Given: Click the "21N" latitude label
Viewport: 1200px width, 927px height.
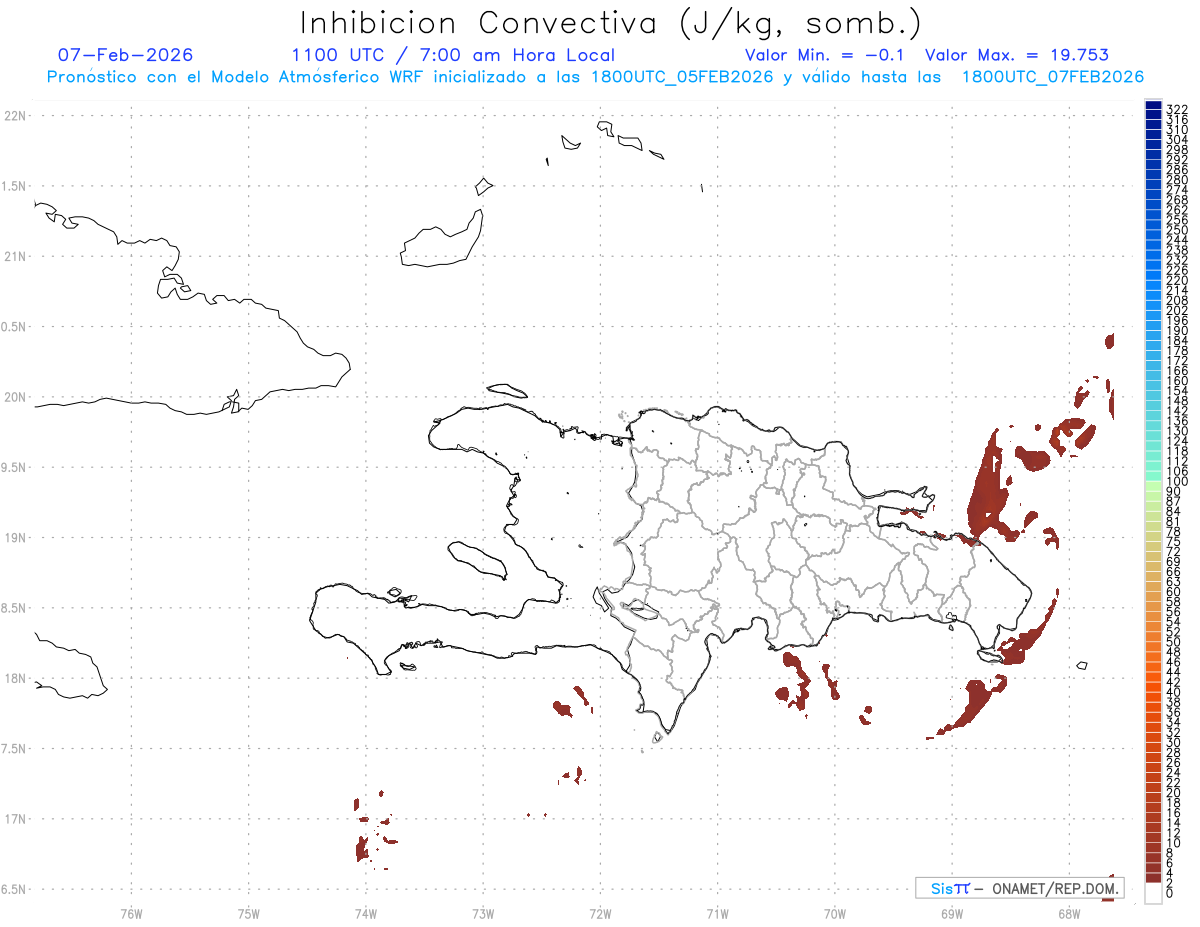Looking at the screenshot, I should [15, 257].
